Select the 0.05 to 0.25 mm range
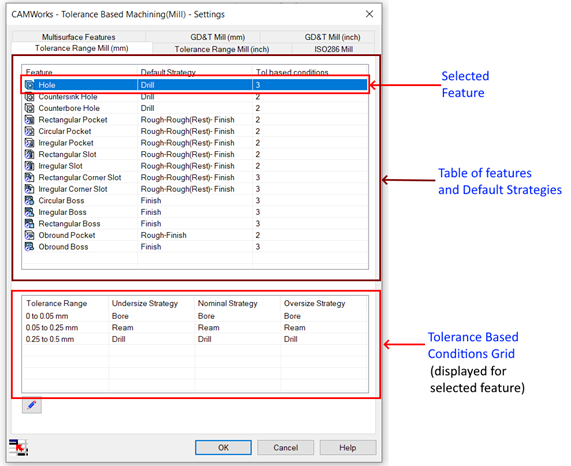571x466 pixels. coord(52,328)
